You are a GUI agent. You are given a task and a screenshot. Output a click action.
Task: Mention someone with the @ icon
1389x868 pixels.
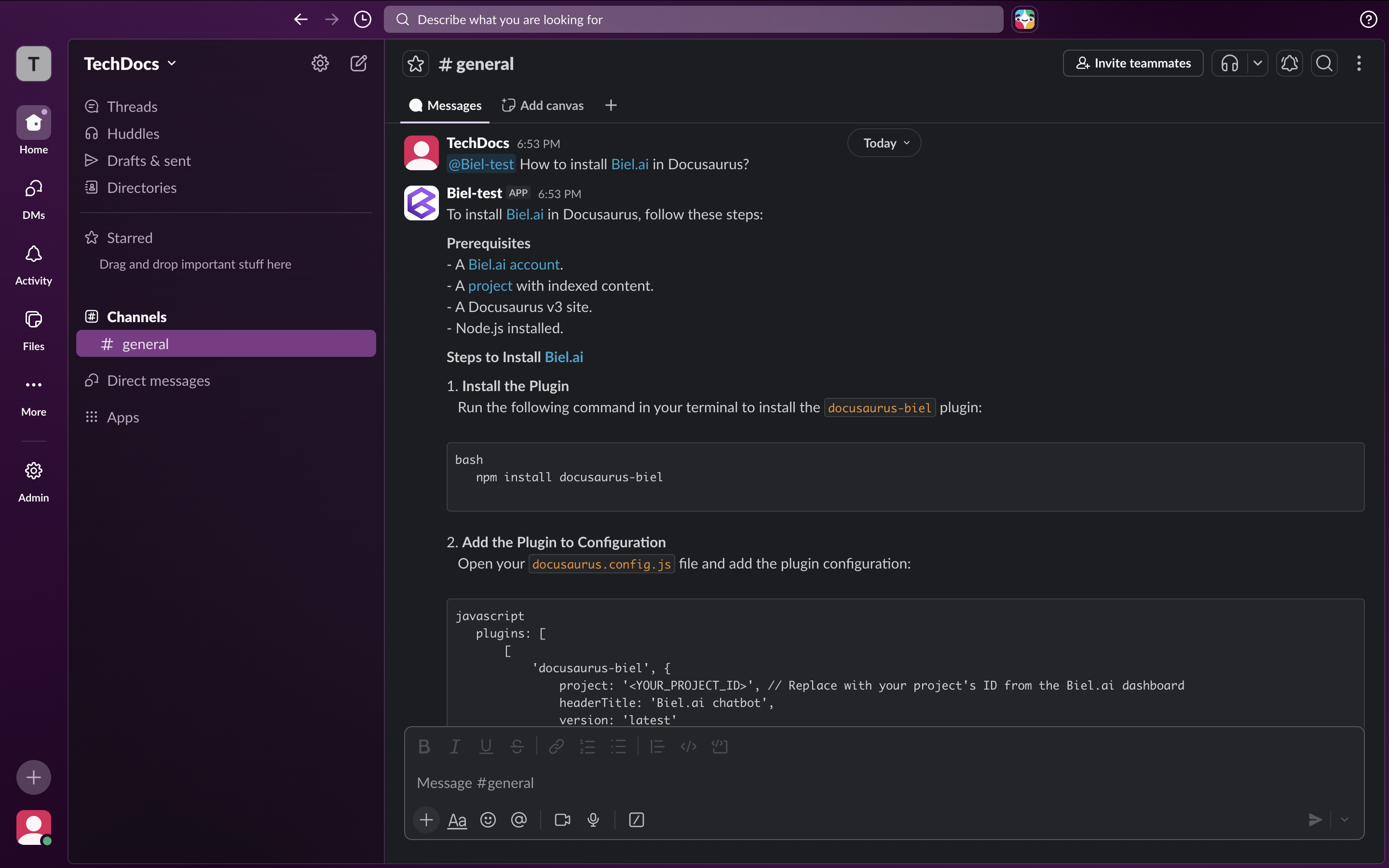[519, 820]
